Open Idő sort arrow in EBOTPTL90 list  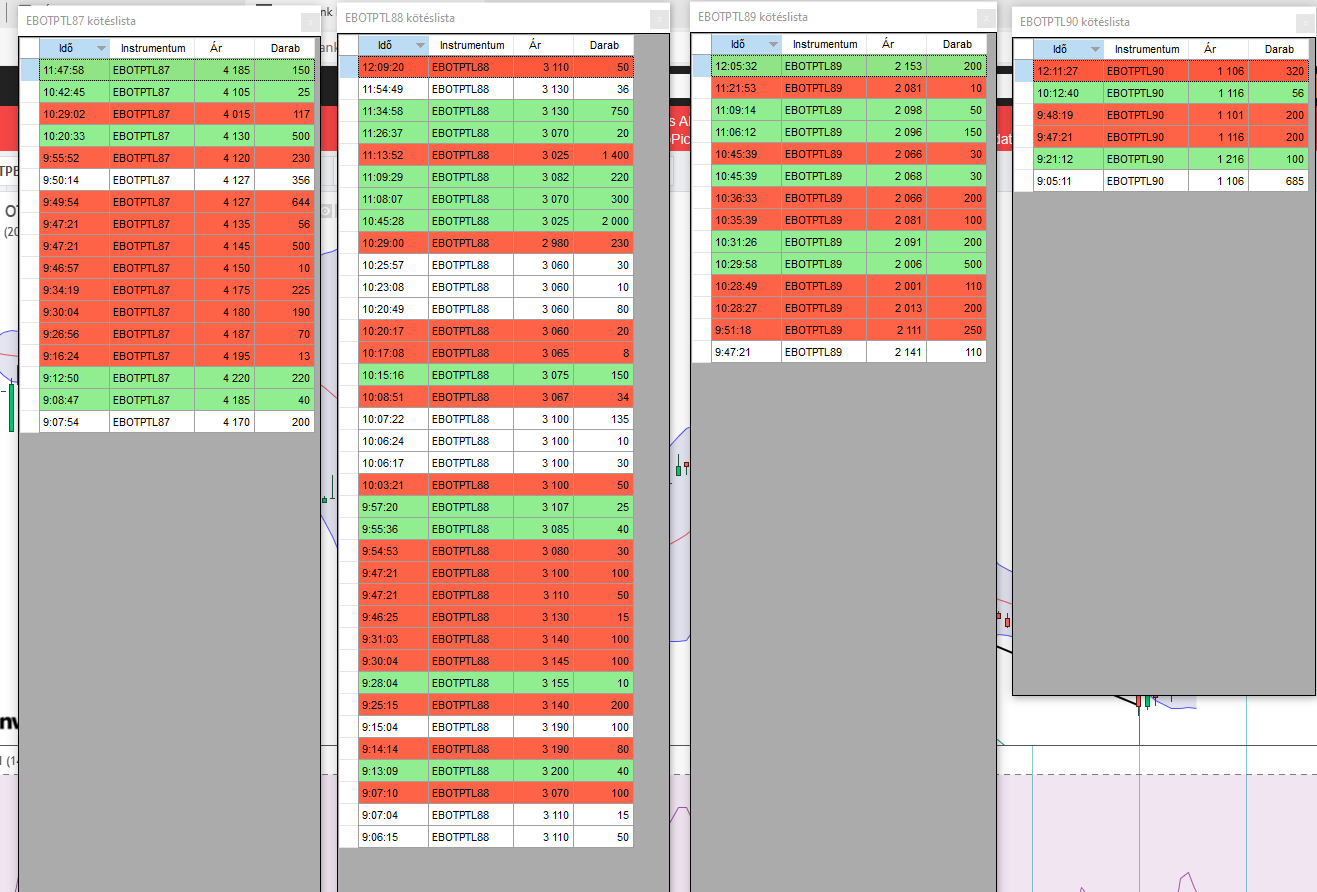click(x=1094, y=49)
